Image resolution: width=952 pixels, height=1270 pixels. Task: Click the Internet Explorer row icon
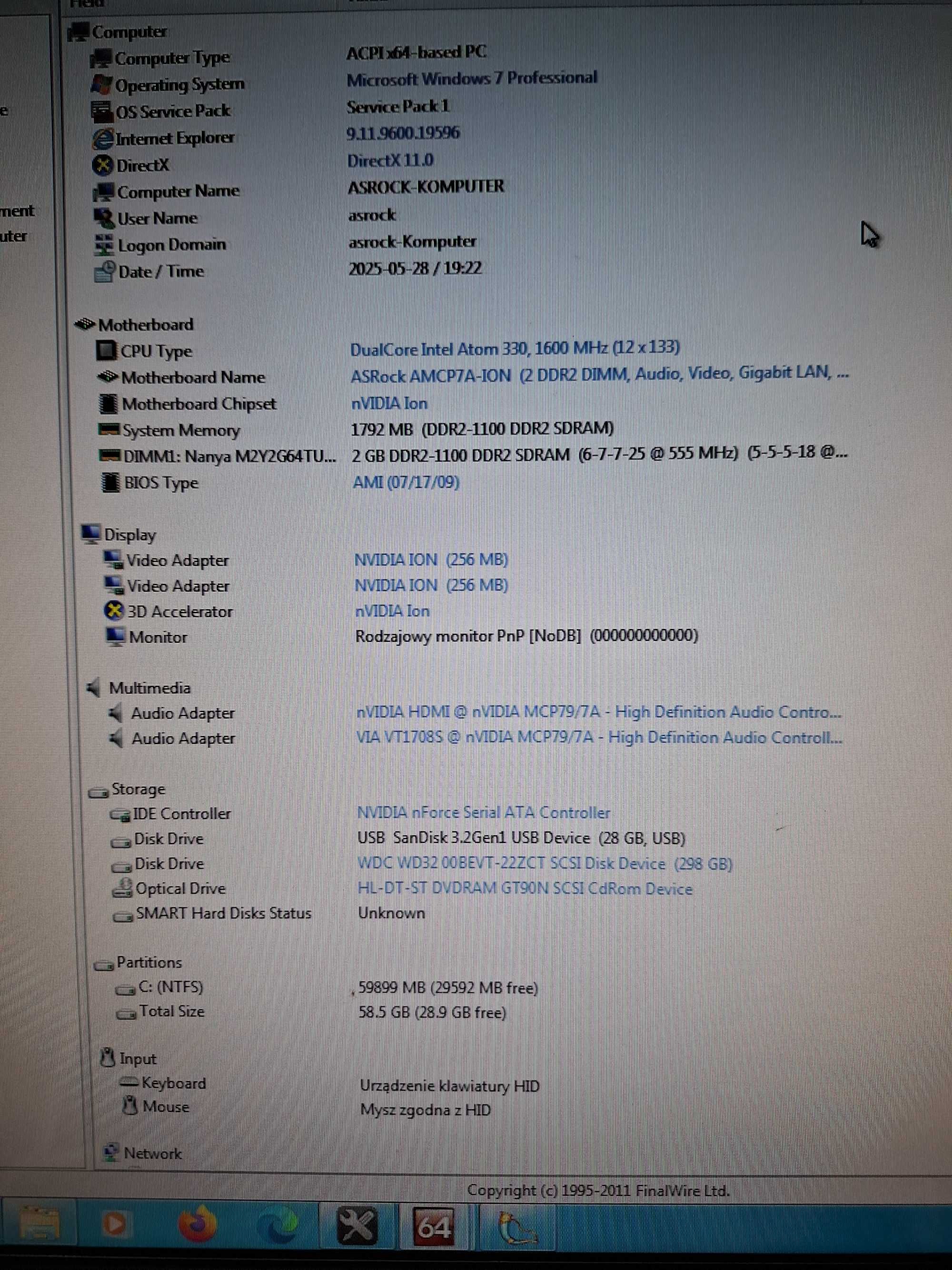point(103,139)
